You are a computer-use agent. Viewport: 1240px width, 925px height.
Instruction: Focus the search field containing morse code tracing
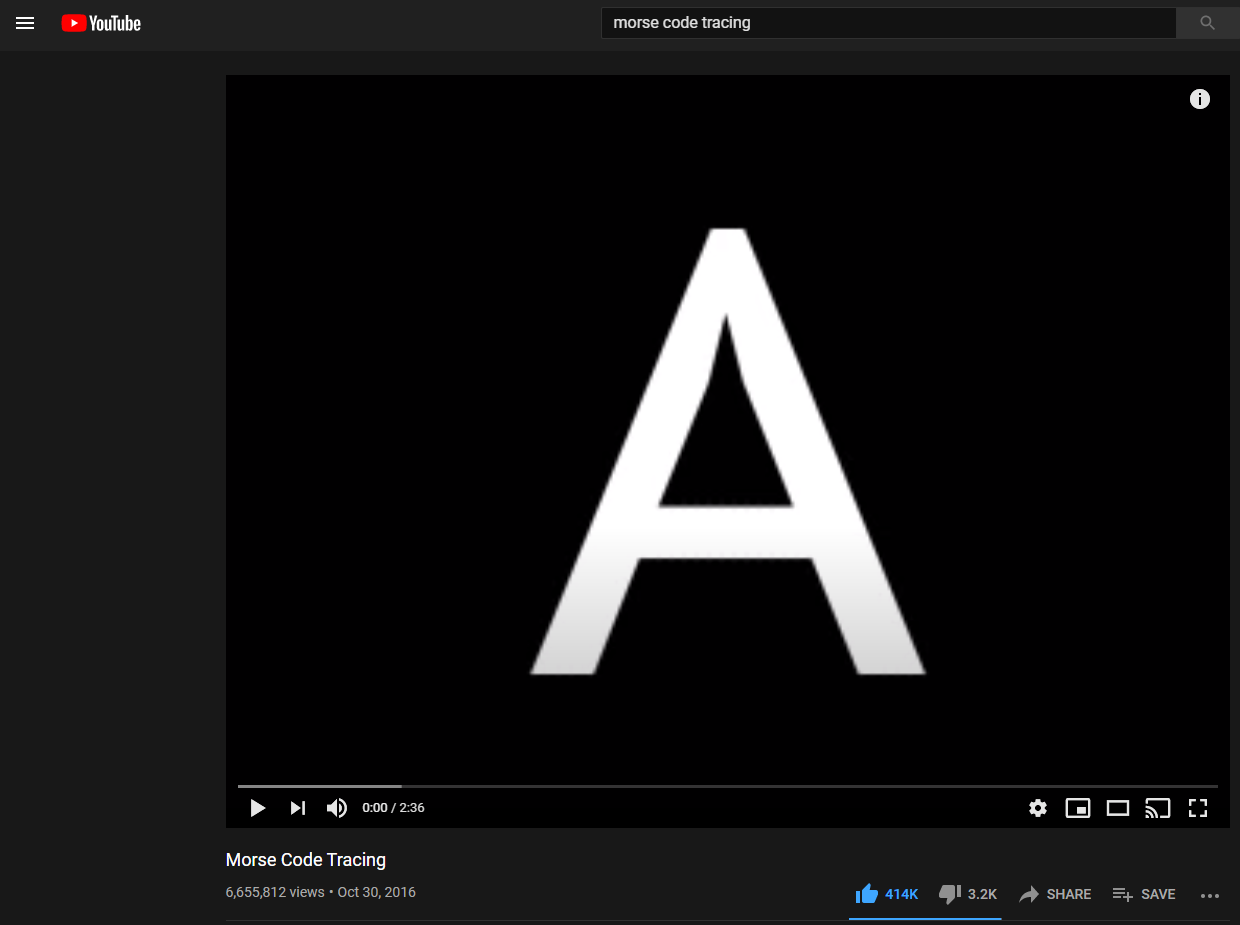tap(887, 23)
